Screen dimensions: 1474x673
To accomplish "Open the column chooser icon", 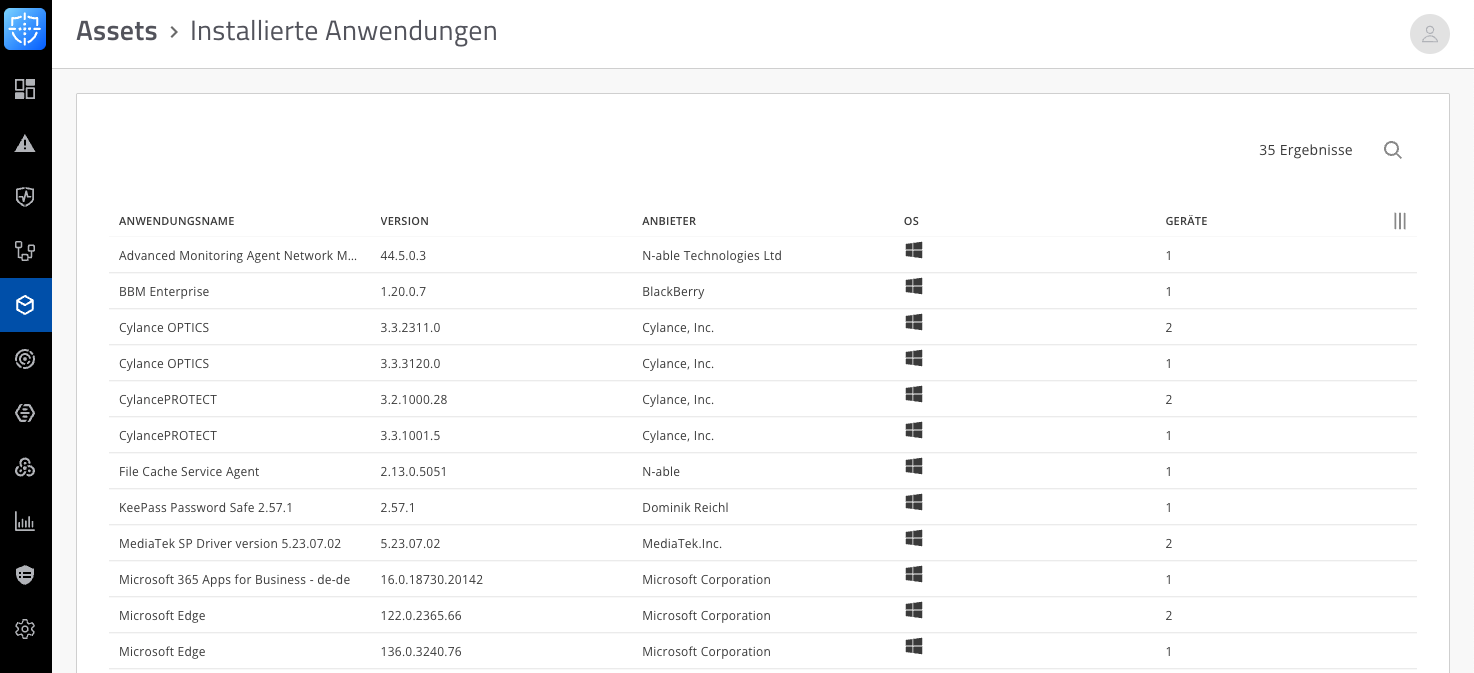I will click(1399, 221).
